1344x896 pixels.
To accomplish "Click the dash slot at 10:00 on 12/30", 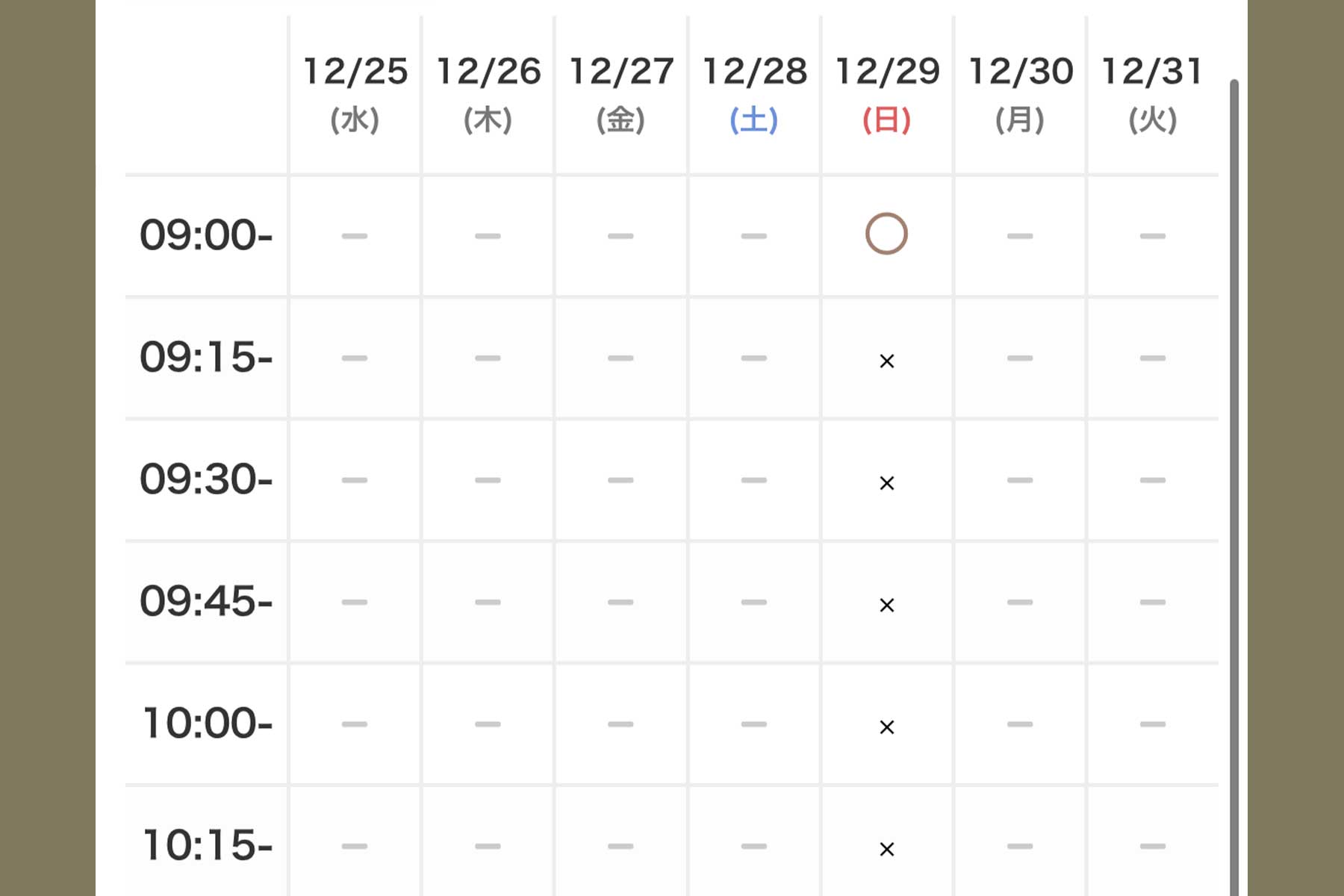I will tap(1020, 724).
